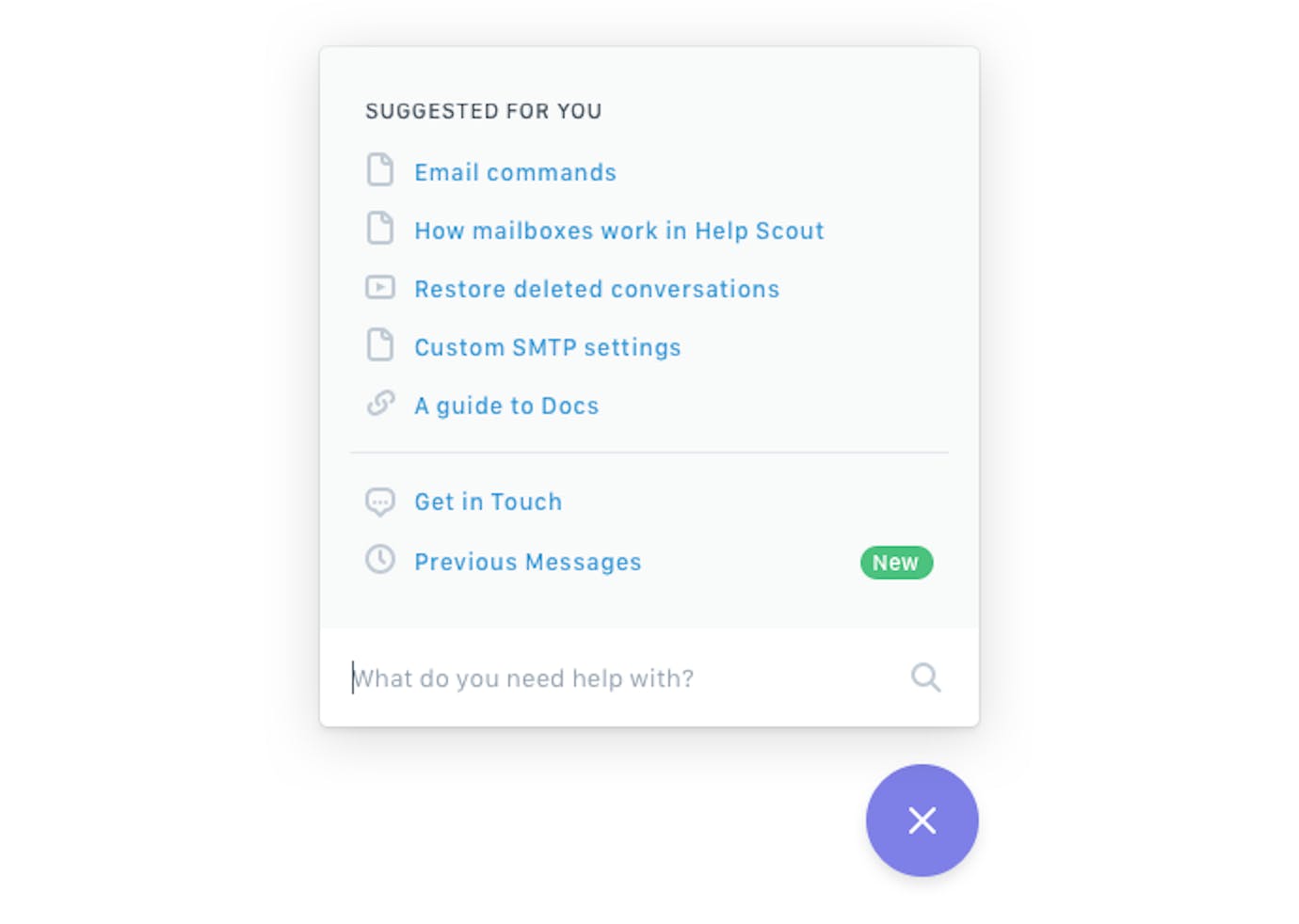Focus the What do you need help with field
1299x924 pixels.
tap(621, 677)
